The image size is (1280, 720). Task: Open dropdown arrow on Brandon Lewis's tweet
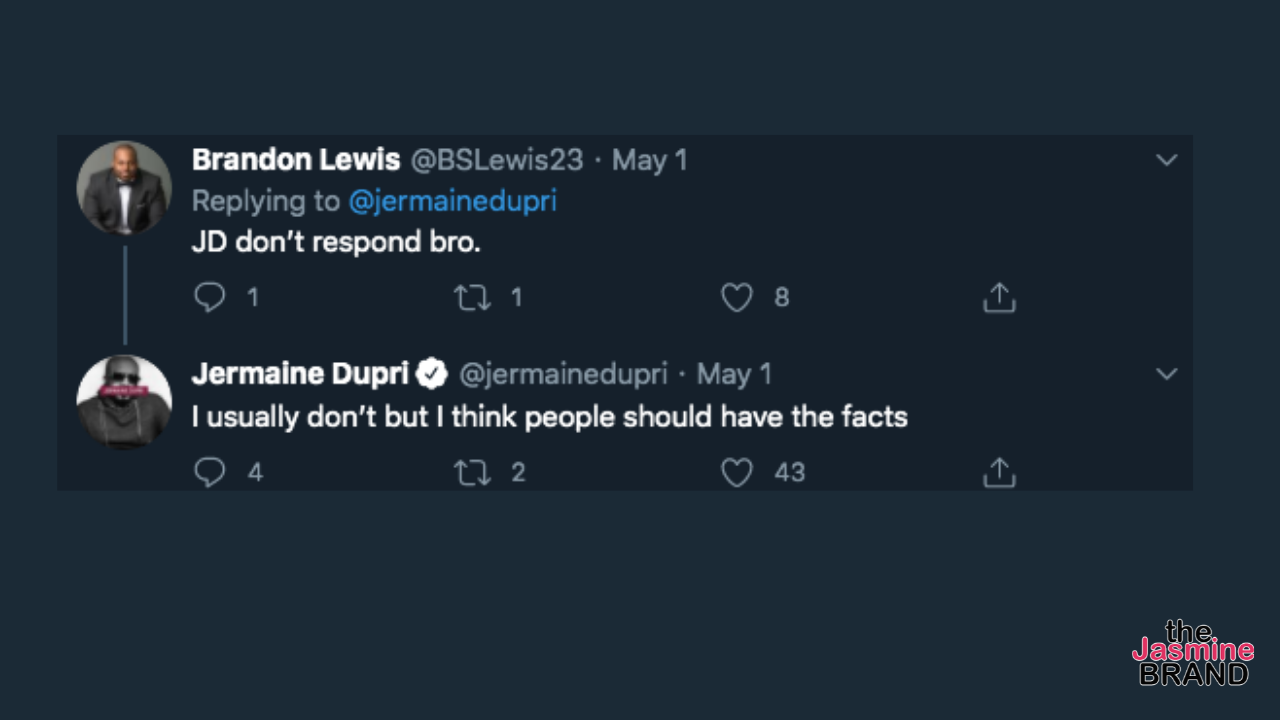point(1166,160)
